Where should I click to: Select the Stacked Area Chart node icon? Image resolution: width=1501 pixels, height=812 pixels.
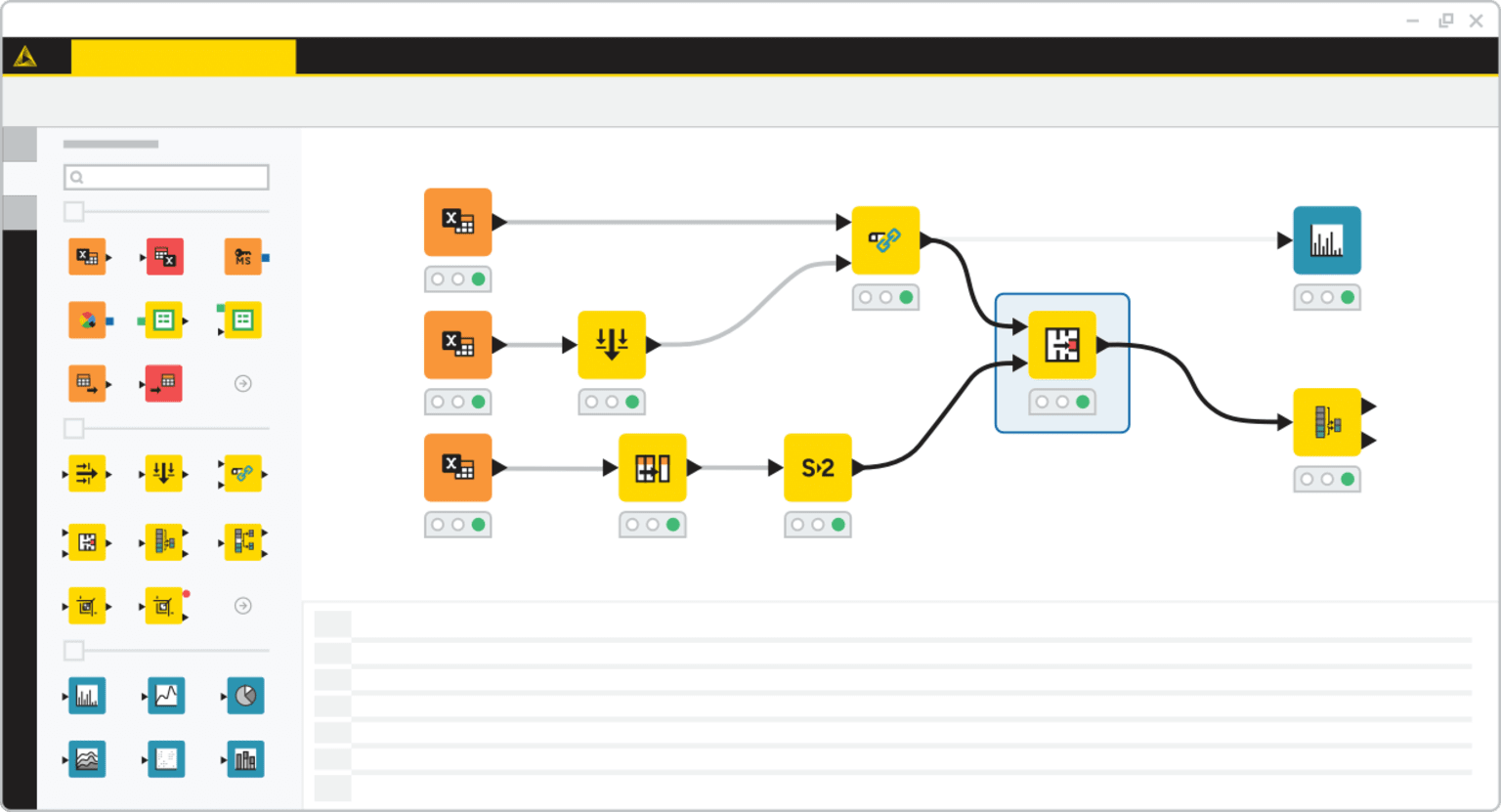point(86,759)
